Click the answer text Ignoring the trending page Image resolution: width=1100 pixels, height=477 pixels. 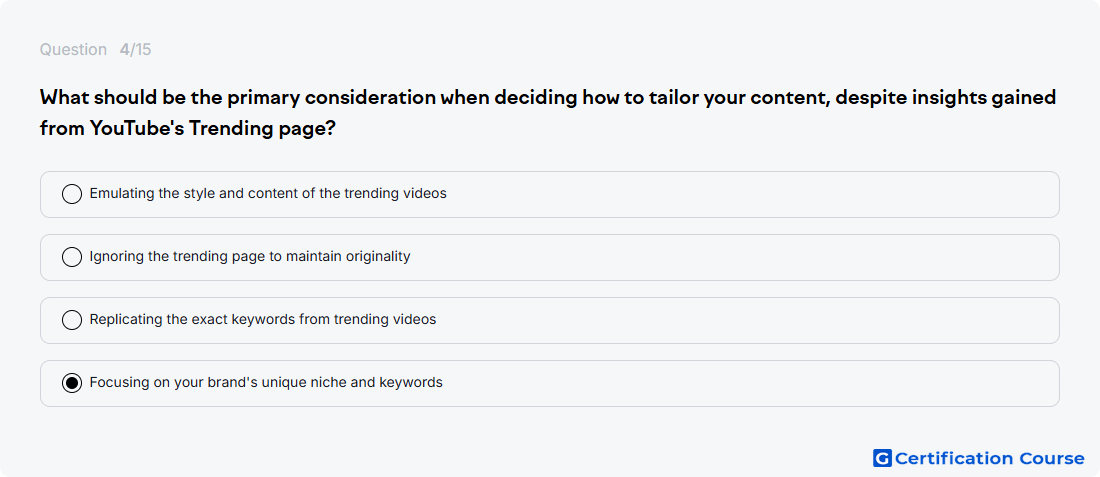click(x=250, y=257)
